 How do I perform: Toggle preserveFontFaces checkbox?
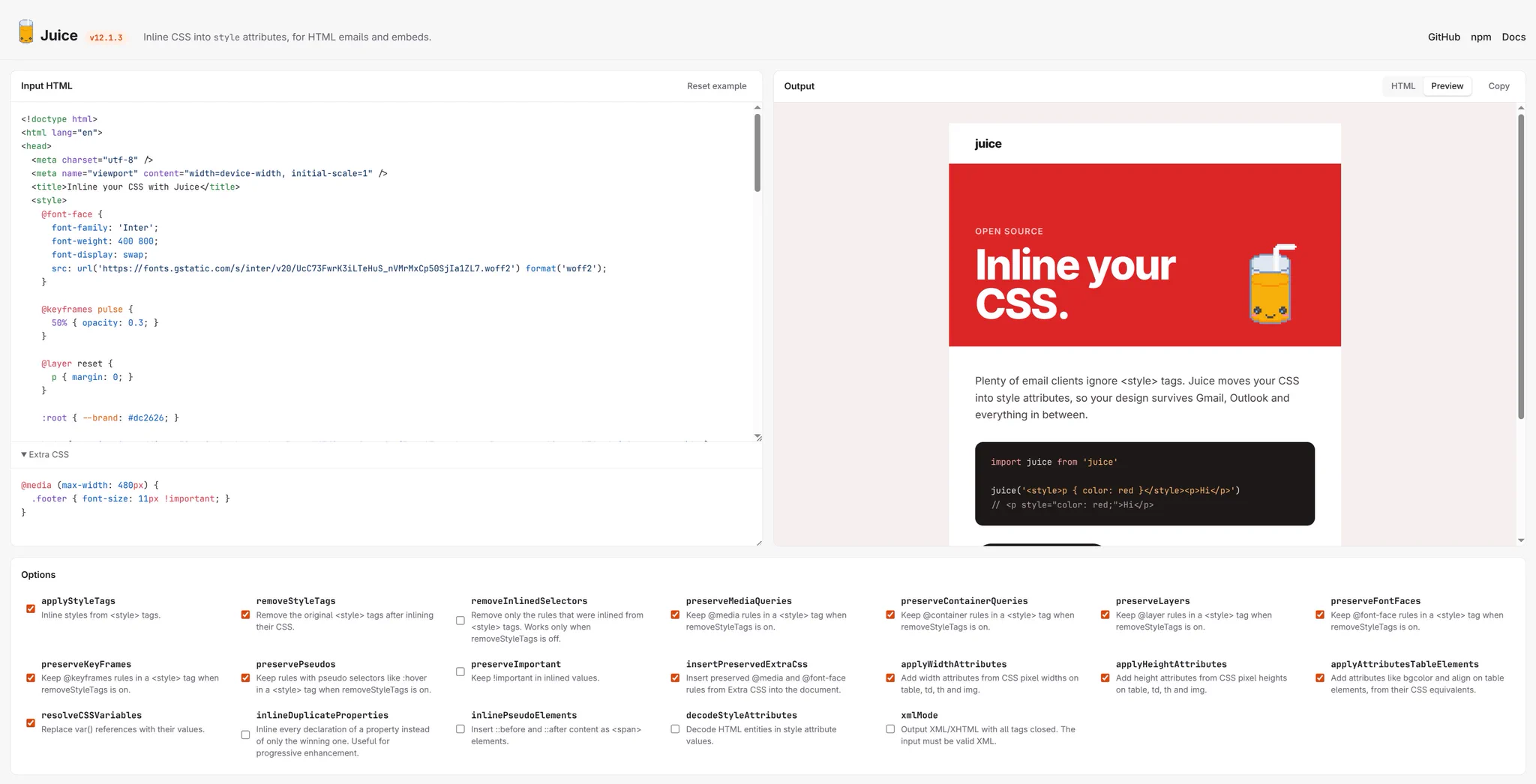[1320, 615]
